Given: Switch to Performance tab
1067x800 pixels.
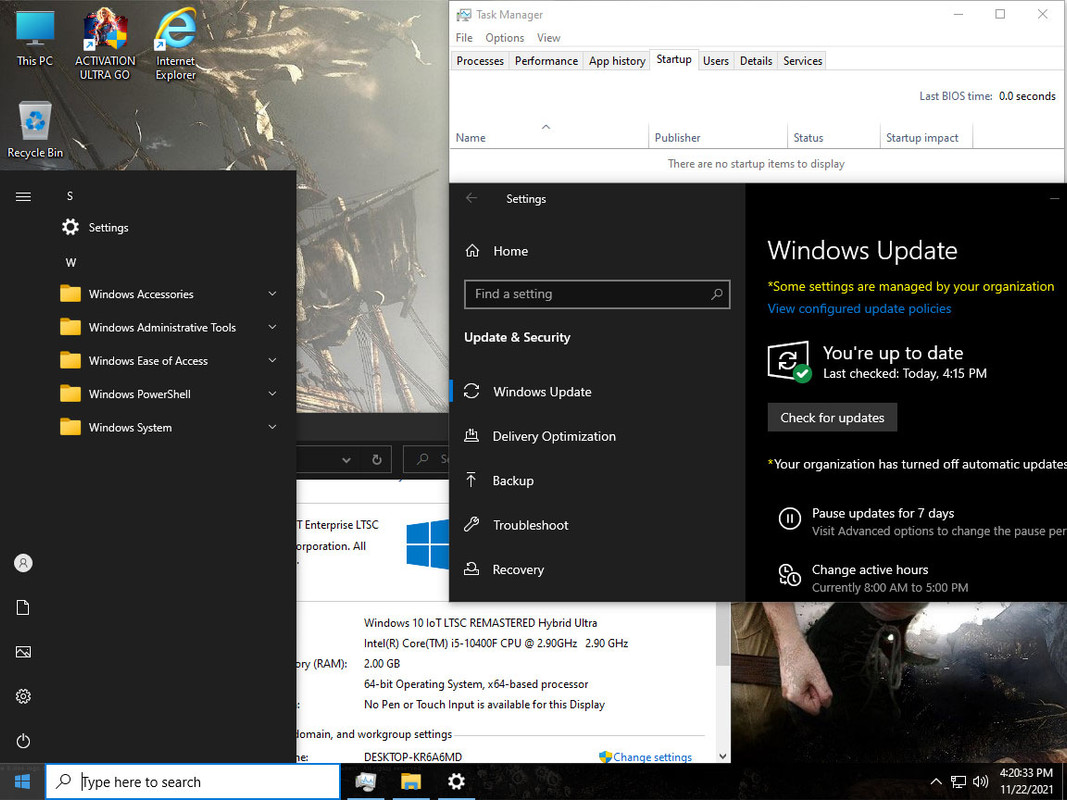Looking at the screenshot, I should pos(546,61).
